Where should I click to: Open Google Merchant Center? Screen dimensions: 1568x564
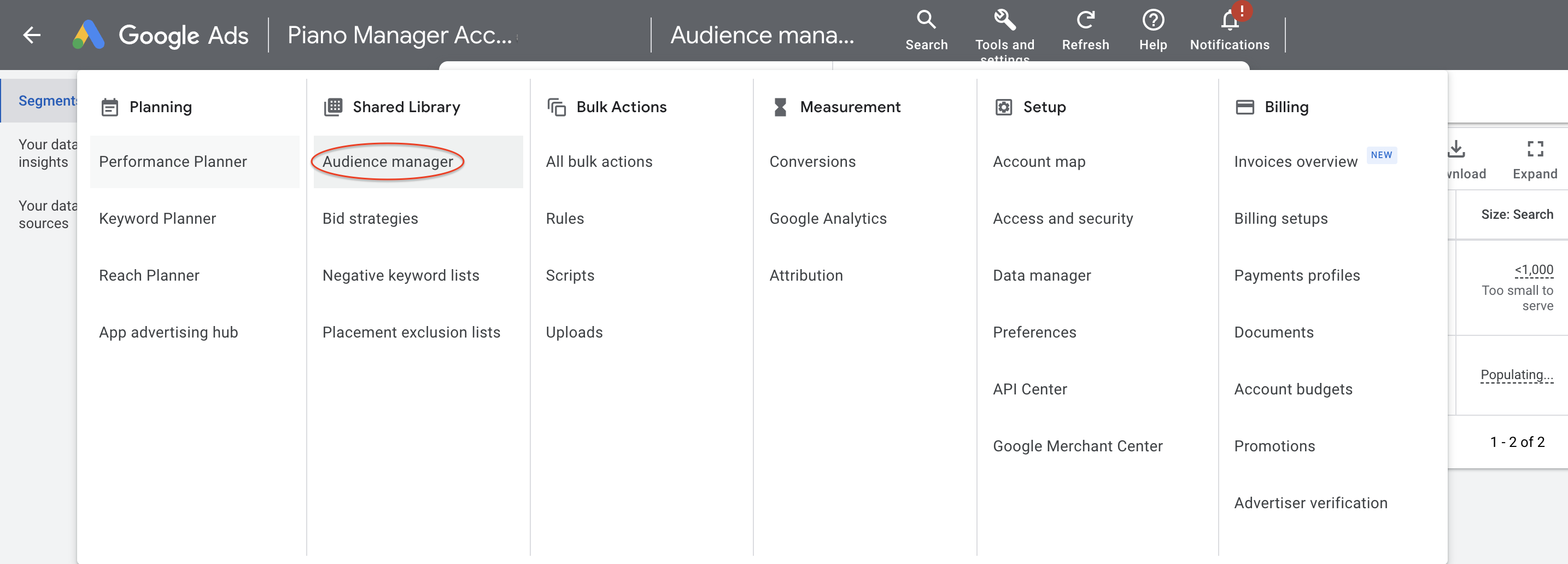coord(1078,446)
